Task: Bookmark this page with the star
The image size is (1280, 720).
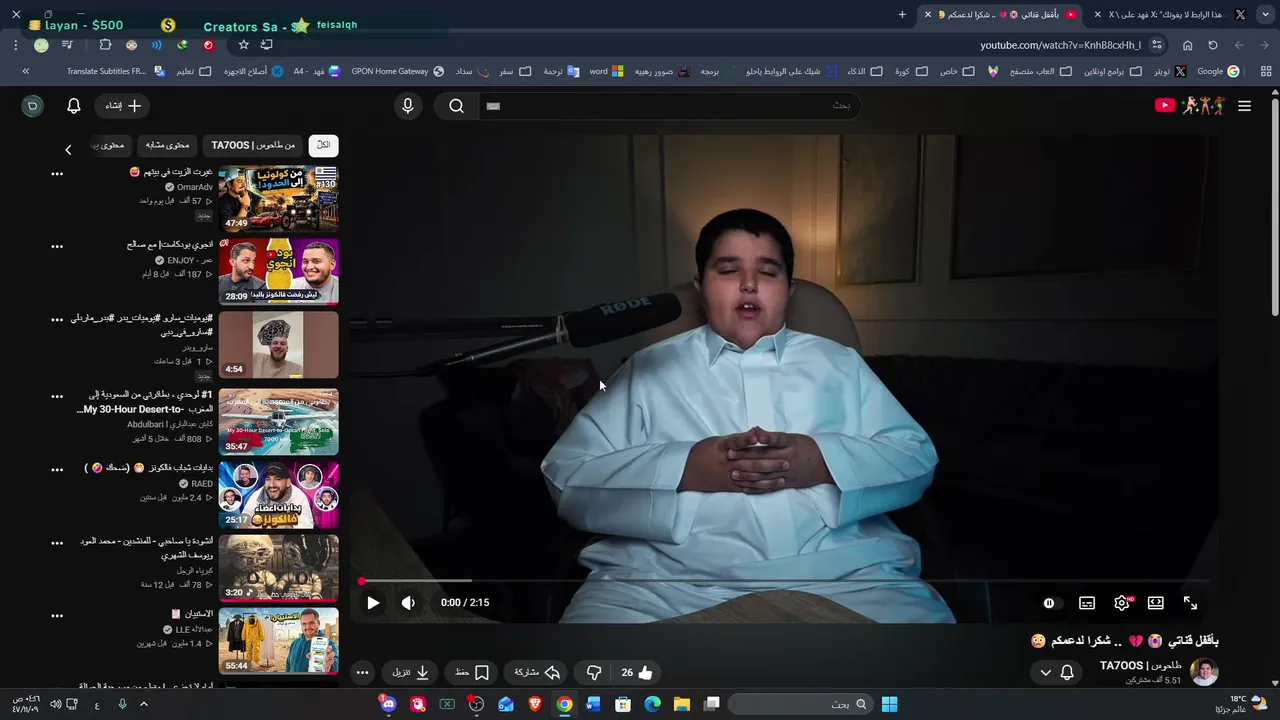Action: click(243, 45)
